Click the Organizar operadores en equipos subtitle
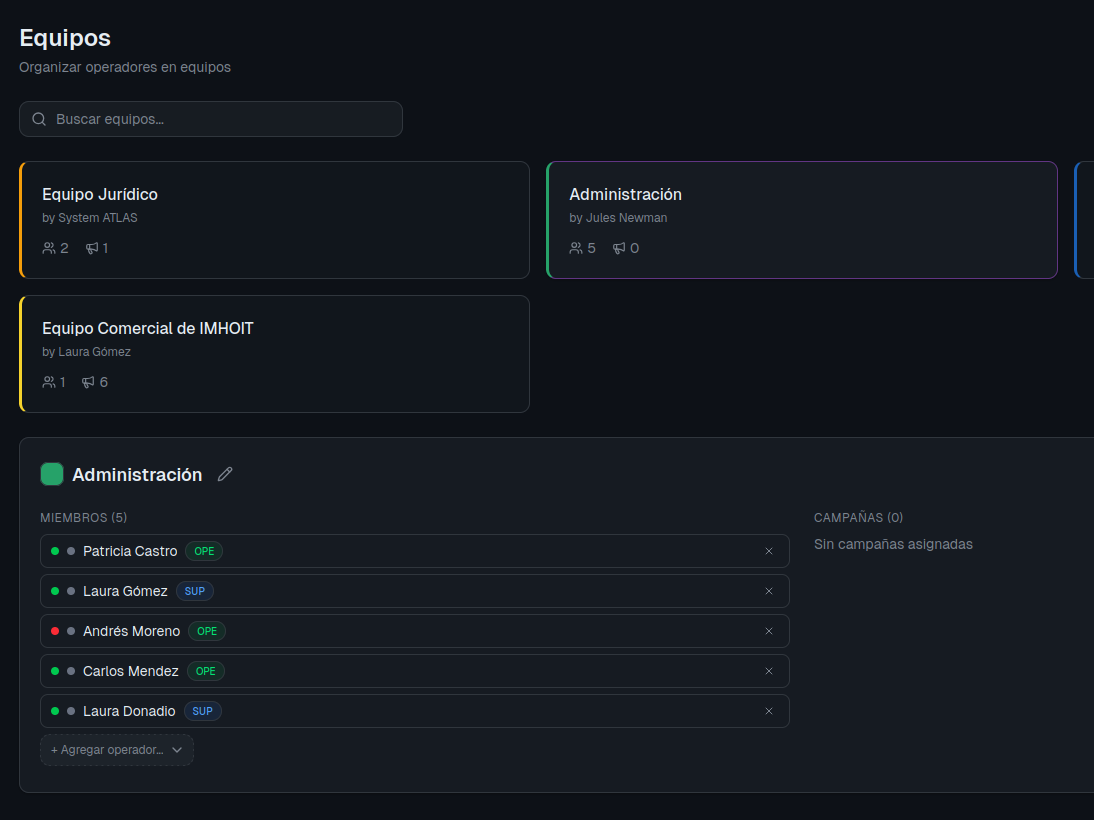The image size is (1094, 820). pyautogui.click(x=125, y=67)
